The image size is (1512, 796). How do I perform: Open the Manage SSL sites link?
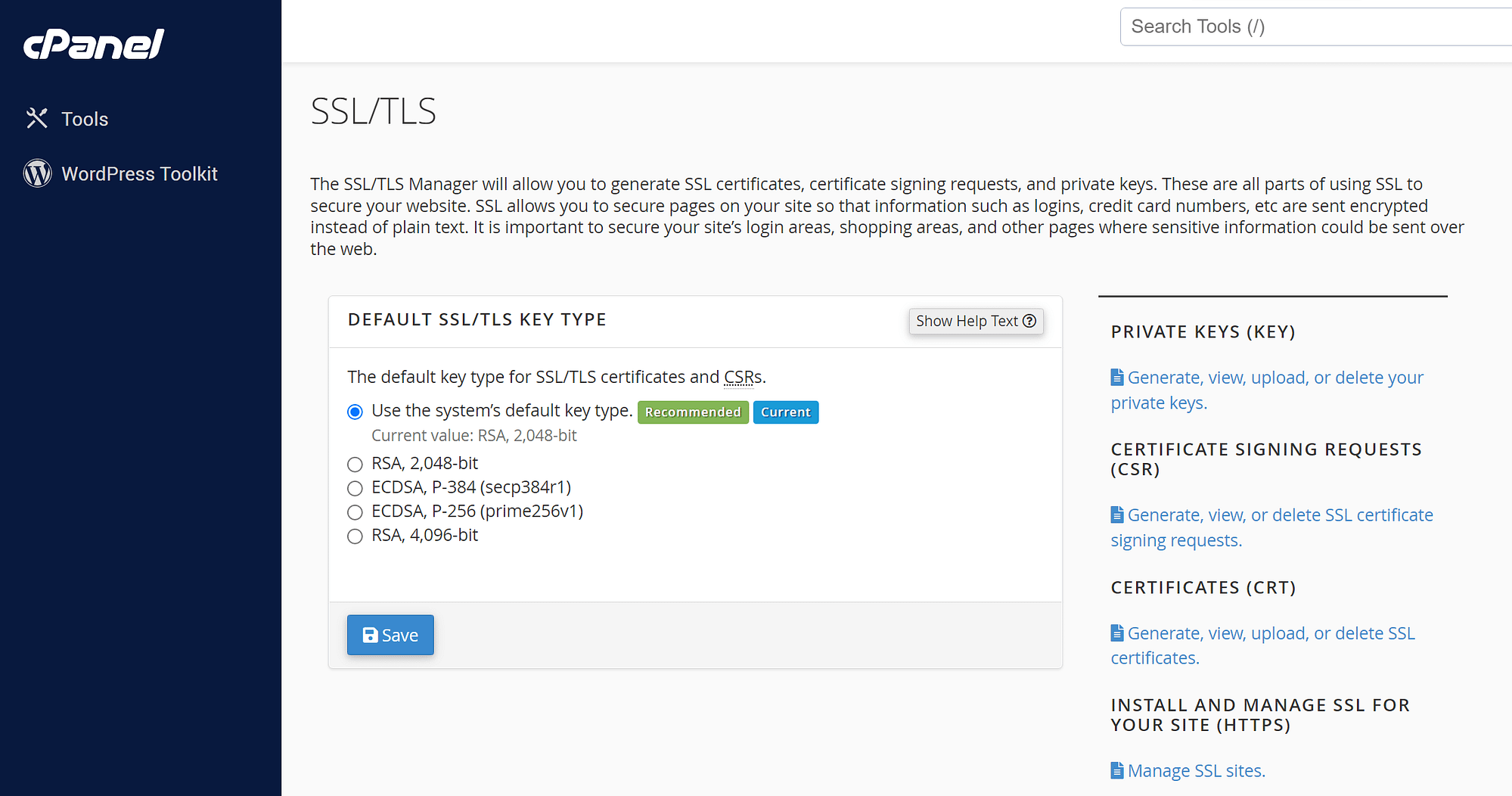click(1197, 770)
